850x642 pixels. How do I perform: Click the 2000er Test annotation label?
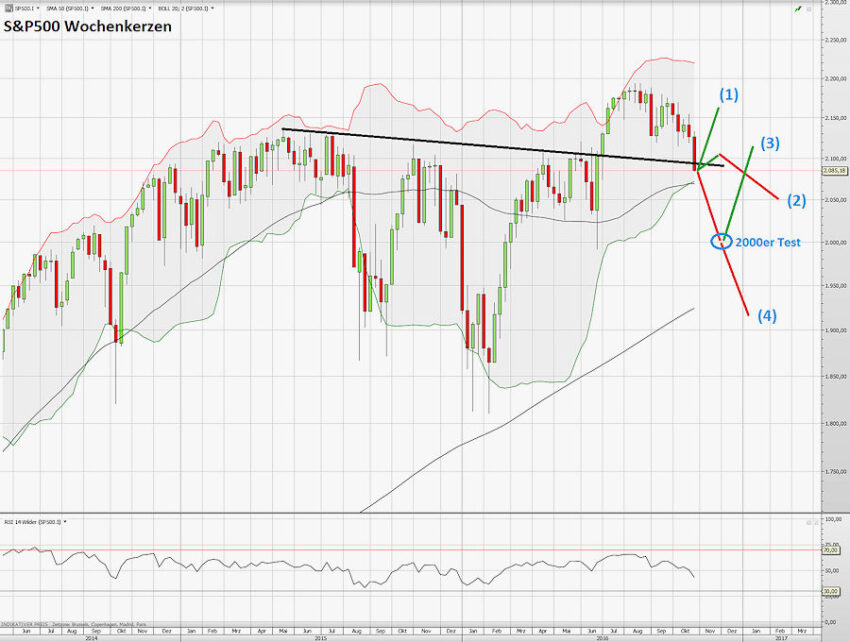tap(769, 242)
